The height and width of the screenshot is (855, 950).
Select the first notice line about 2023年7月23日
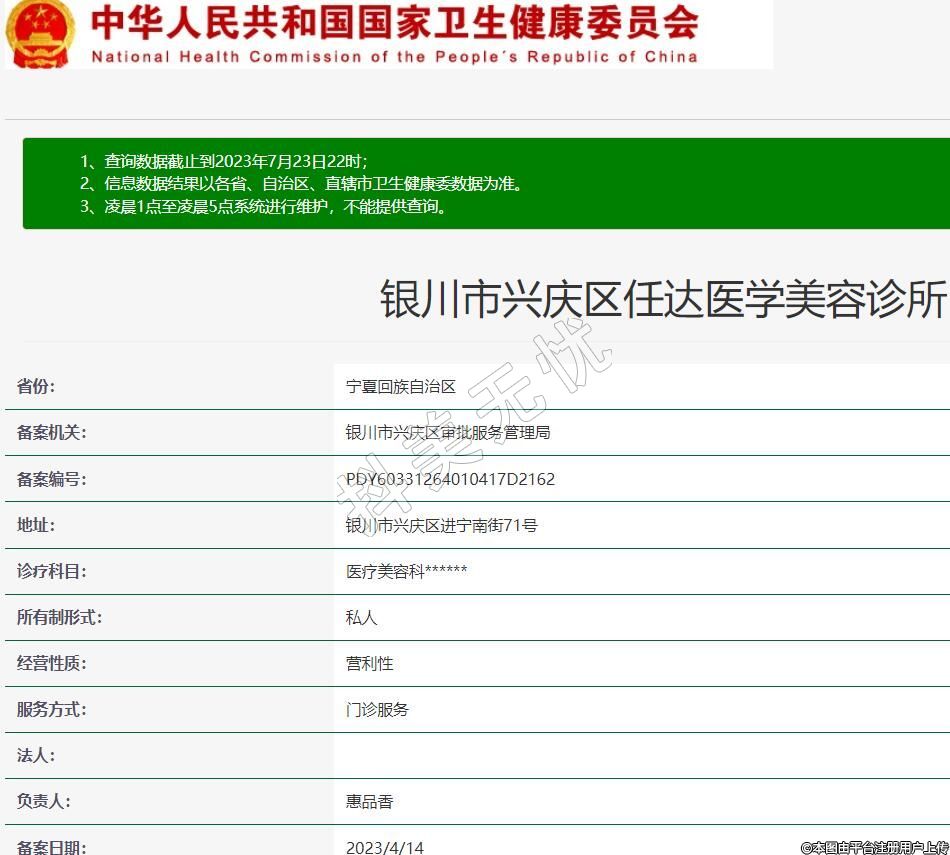click(223, 161)
